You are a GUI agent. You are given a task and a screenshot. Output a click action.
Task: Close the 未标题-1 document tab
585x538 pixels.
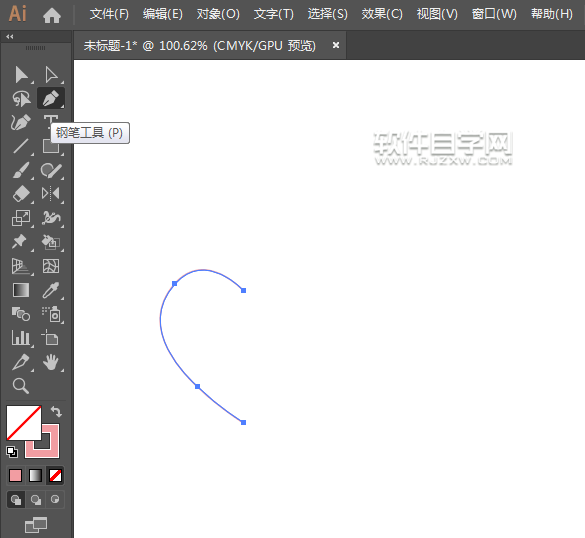point(336,45)
